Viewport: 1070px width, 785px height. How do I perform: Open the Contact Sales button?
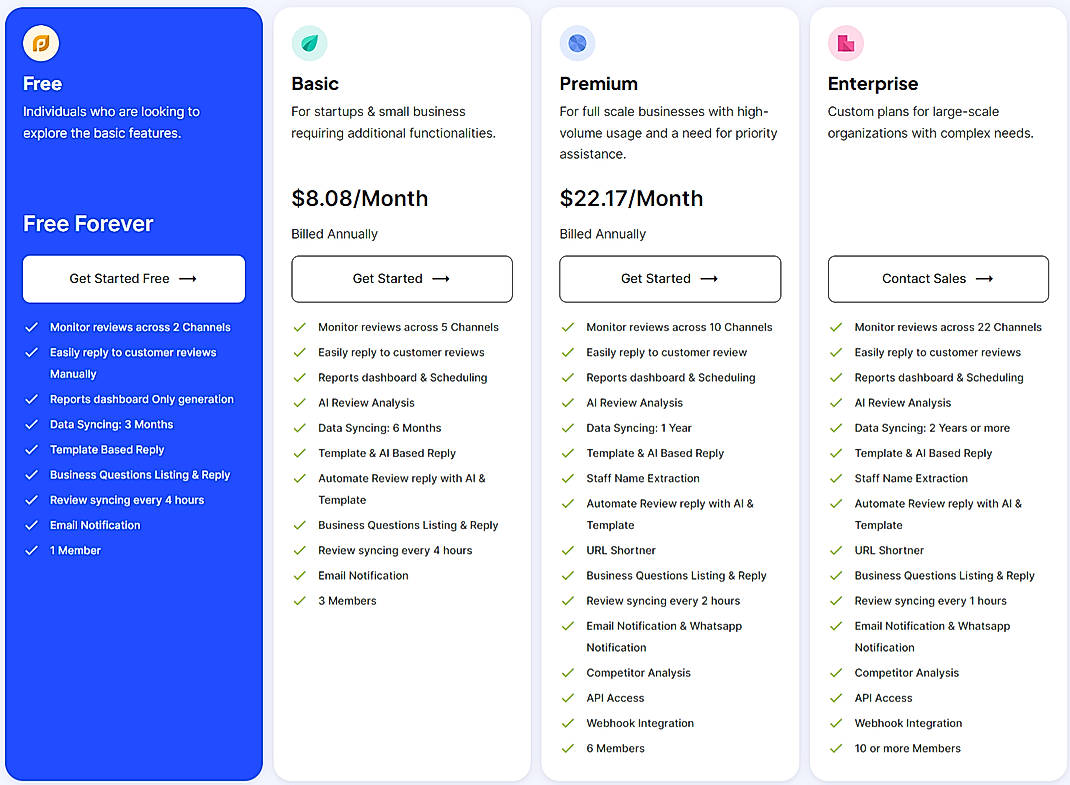938,279
